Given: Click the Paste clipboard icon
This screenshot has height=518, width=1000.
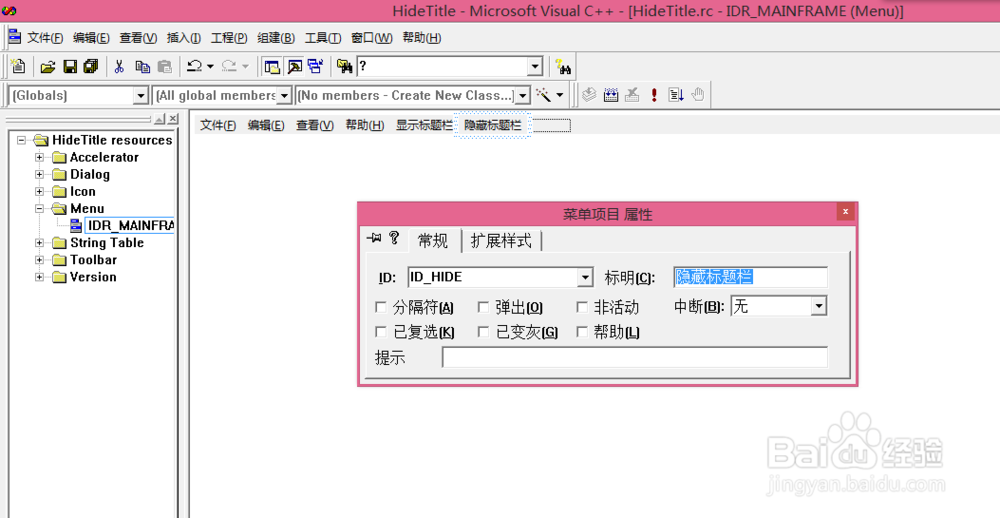Looking at the screenshot, I should 165,66.
